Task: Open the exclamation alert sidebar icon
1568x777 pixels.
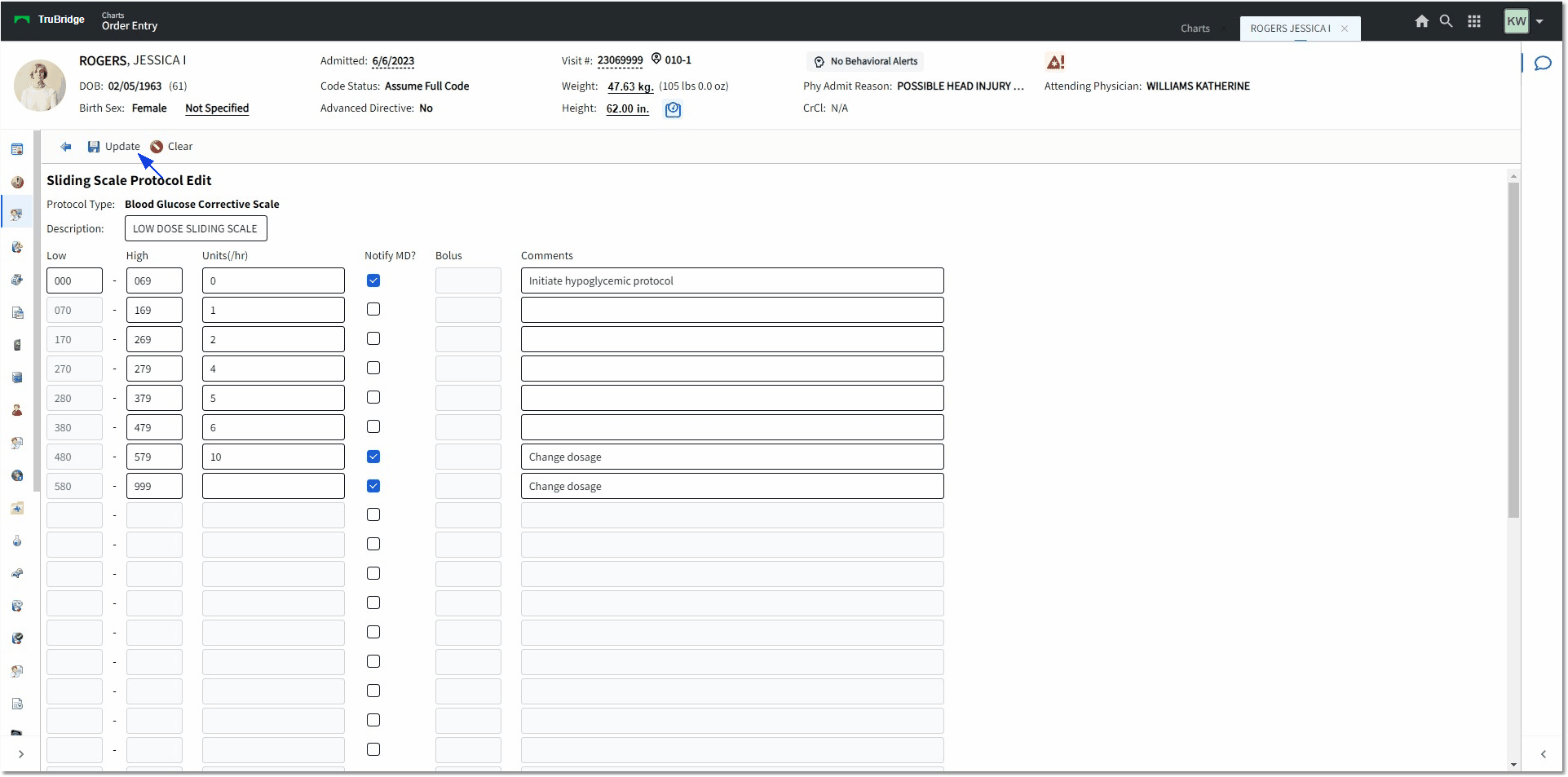Action: [17, 182]
